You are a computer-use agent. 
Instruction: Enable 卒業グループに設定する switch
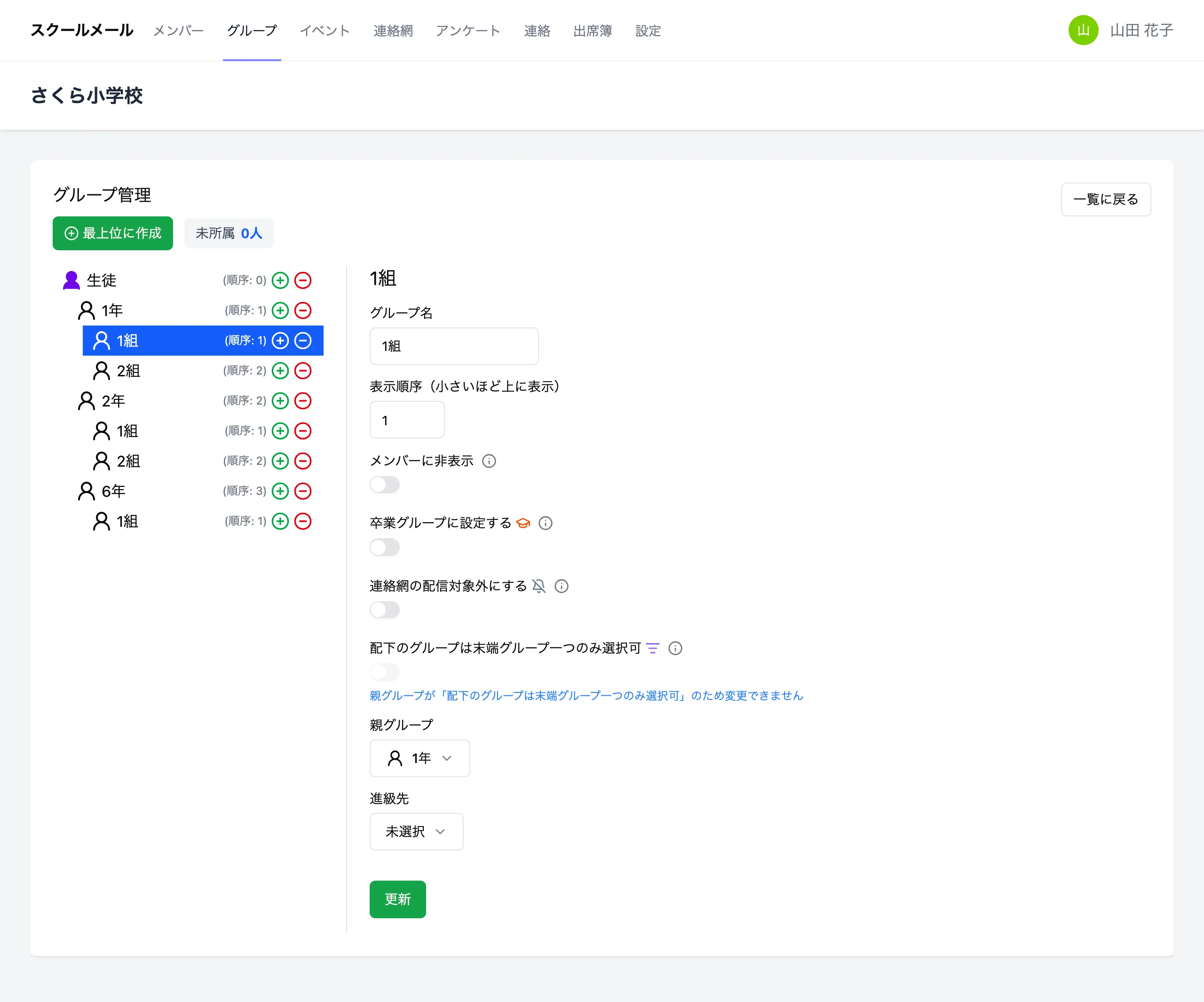[x=385, y=547]
